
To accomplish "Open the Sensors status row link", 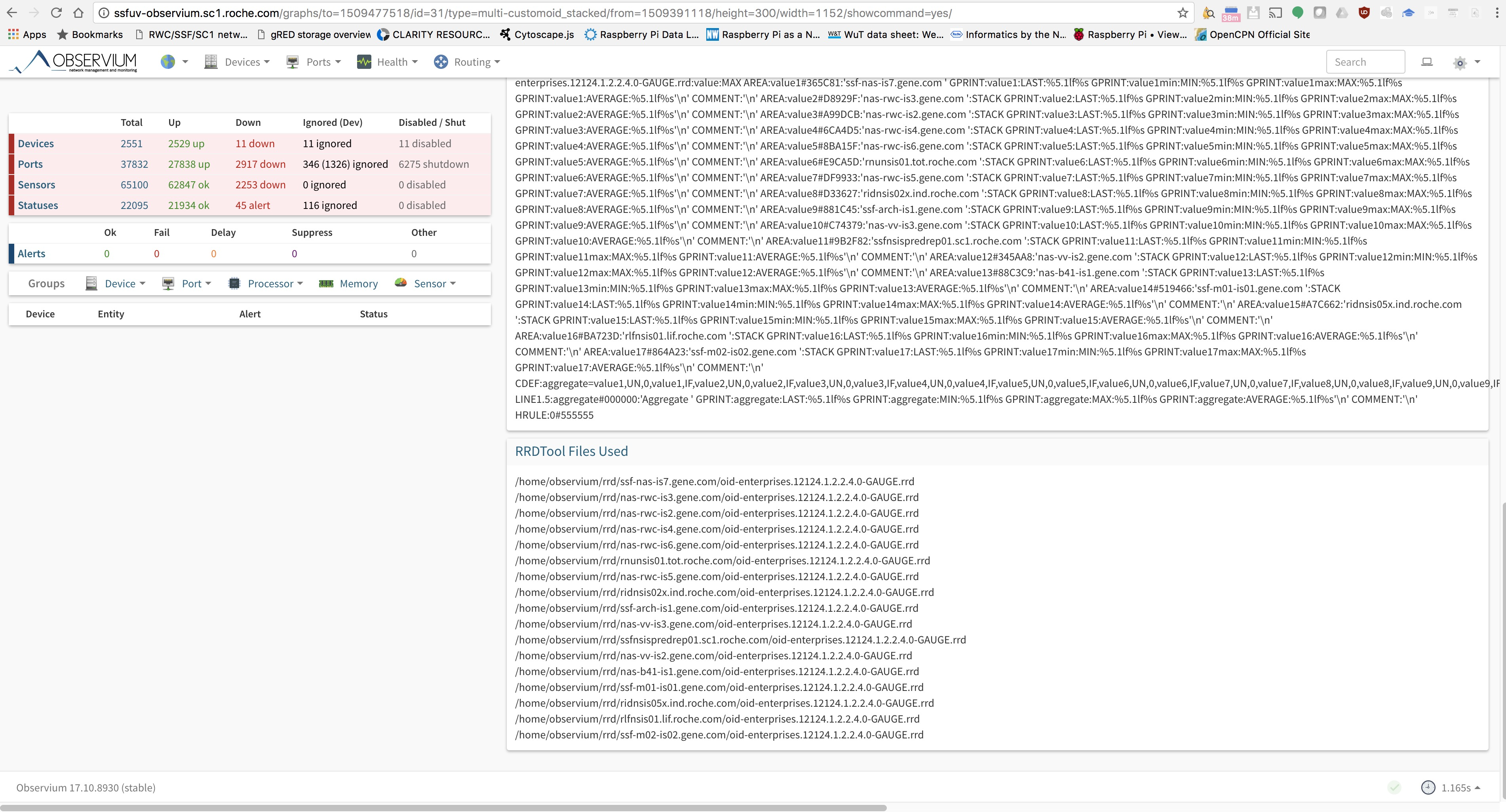I will click(x=36, y=184).
